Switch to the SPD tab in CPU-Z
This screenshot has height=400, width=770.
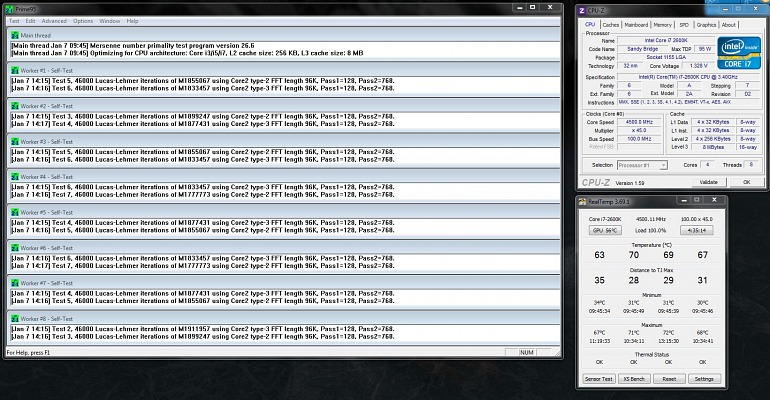coord(684,25)
